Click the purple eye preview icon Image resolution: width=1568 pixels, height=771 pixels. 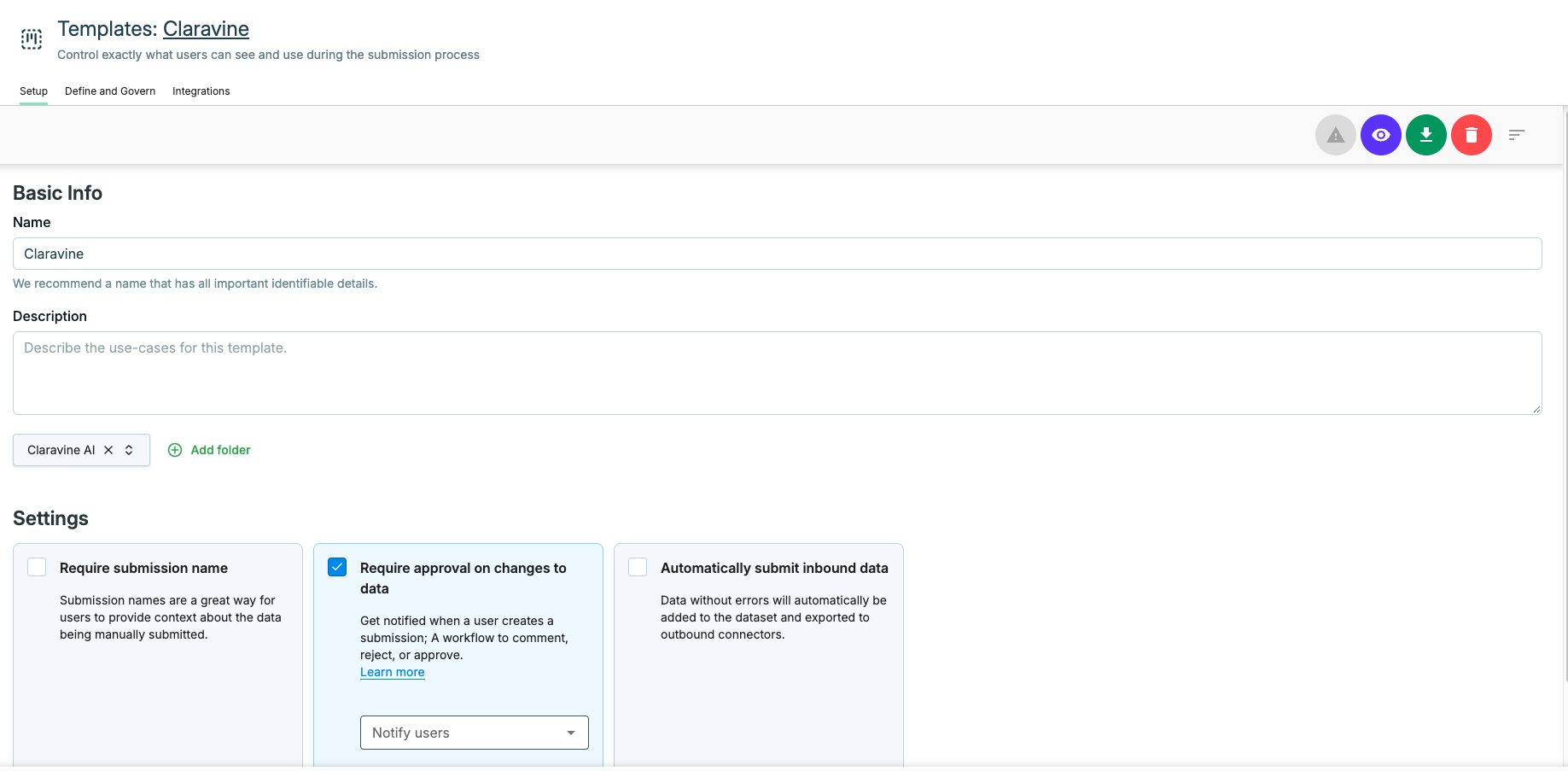tap(1380, 135)
